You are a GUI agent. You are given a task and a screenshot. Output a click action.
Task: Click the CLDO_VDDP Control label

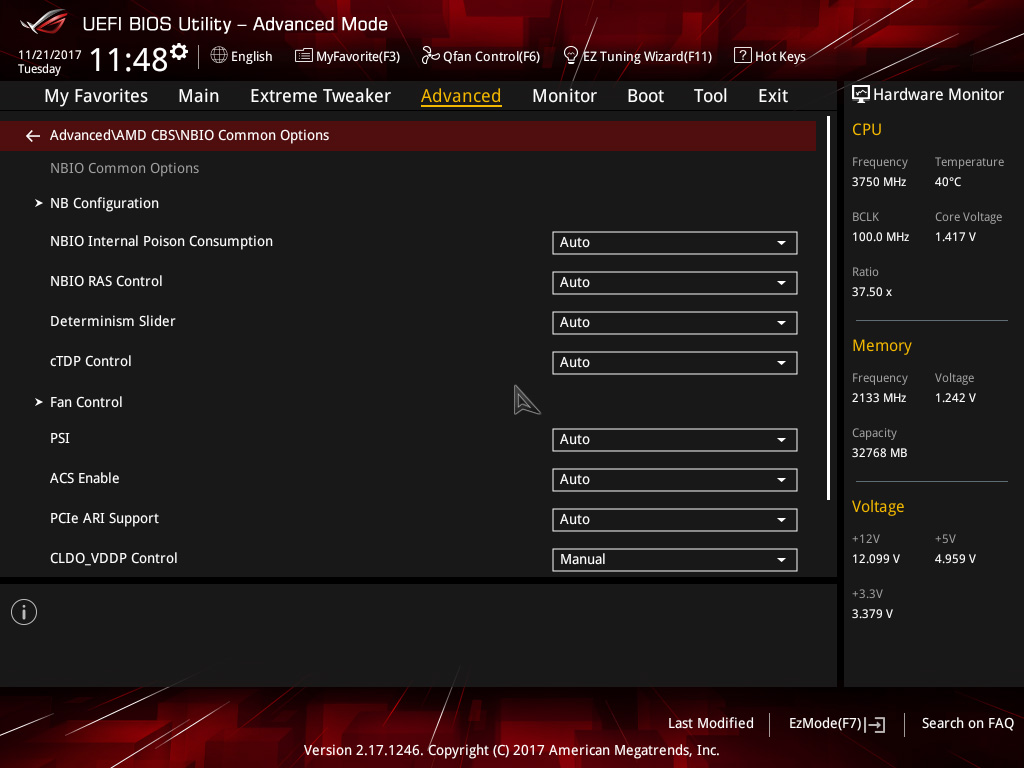(114, 558)
